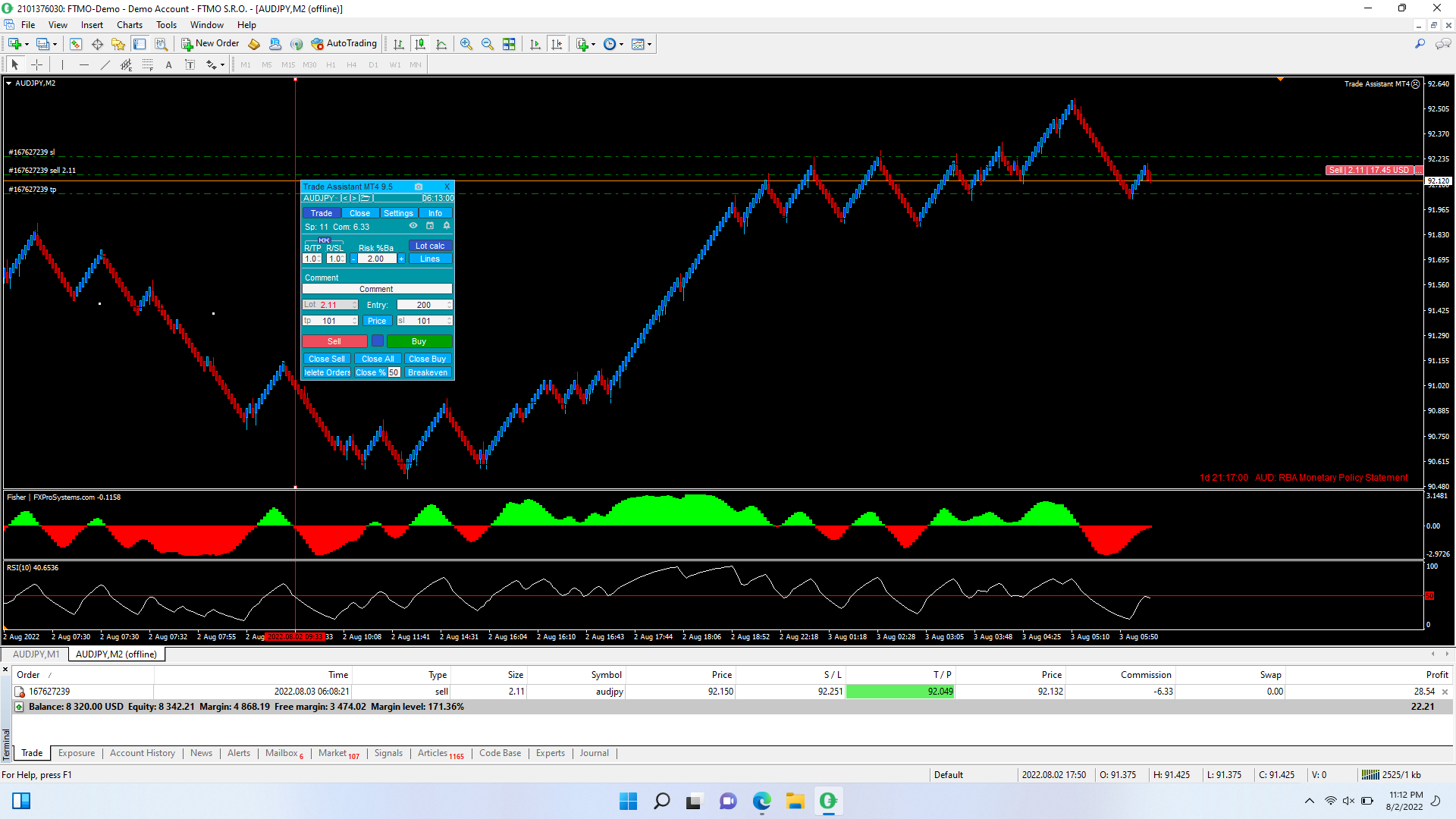
Task: Click the Zoom In magnifier icon
Action: 466,44
